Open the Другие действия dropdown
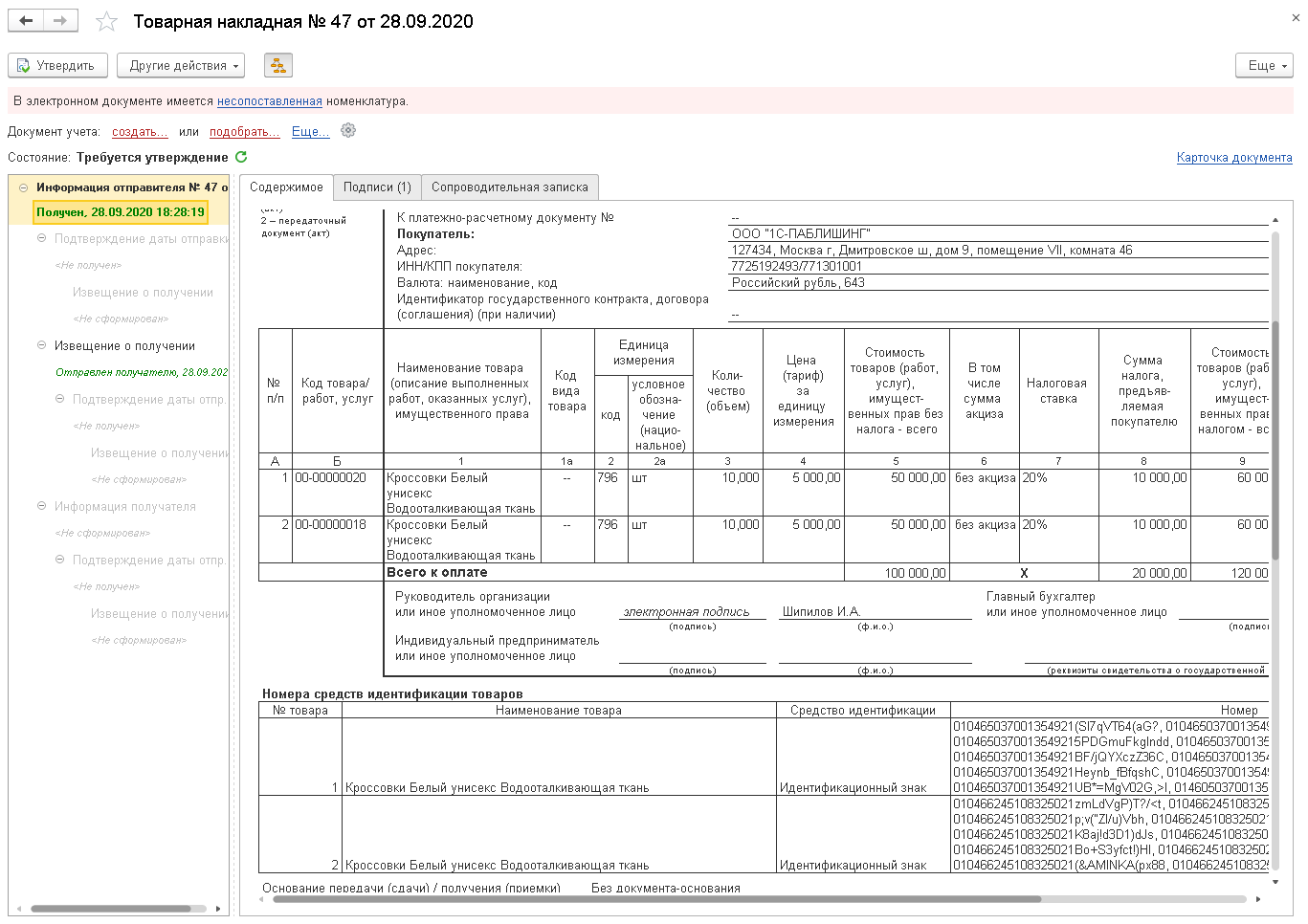 [181, 65]
